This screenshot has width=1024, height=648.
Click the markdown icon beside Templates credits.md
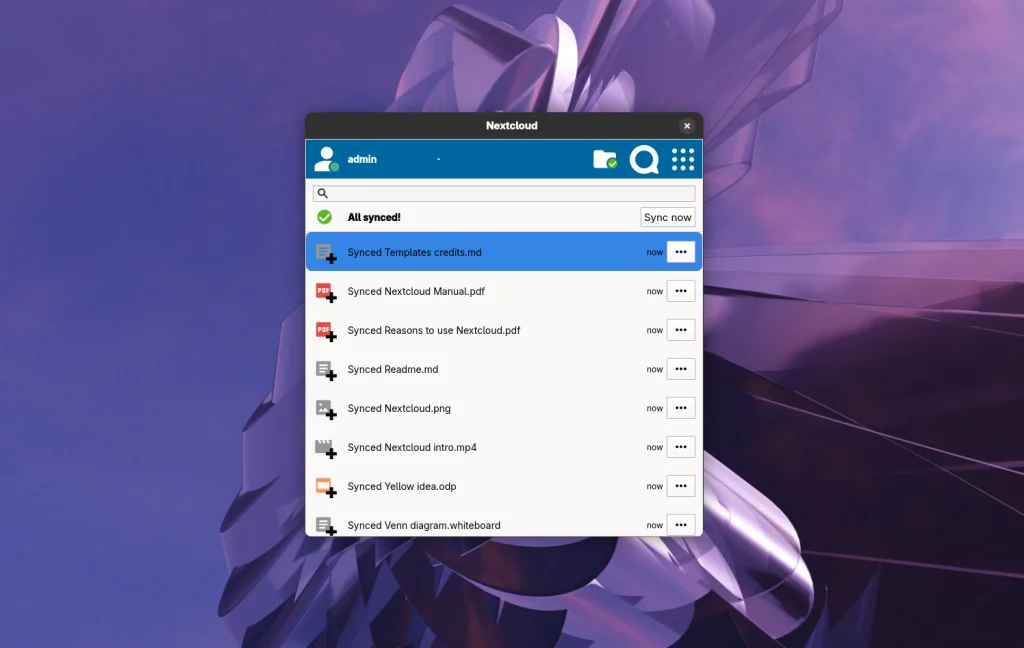(x=324, y=252)
